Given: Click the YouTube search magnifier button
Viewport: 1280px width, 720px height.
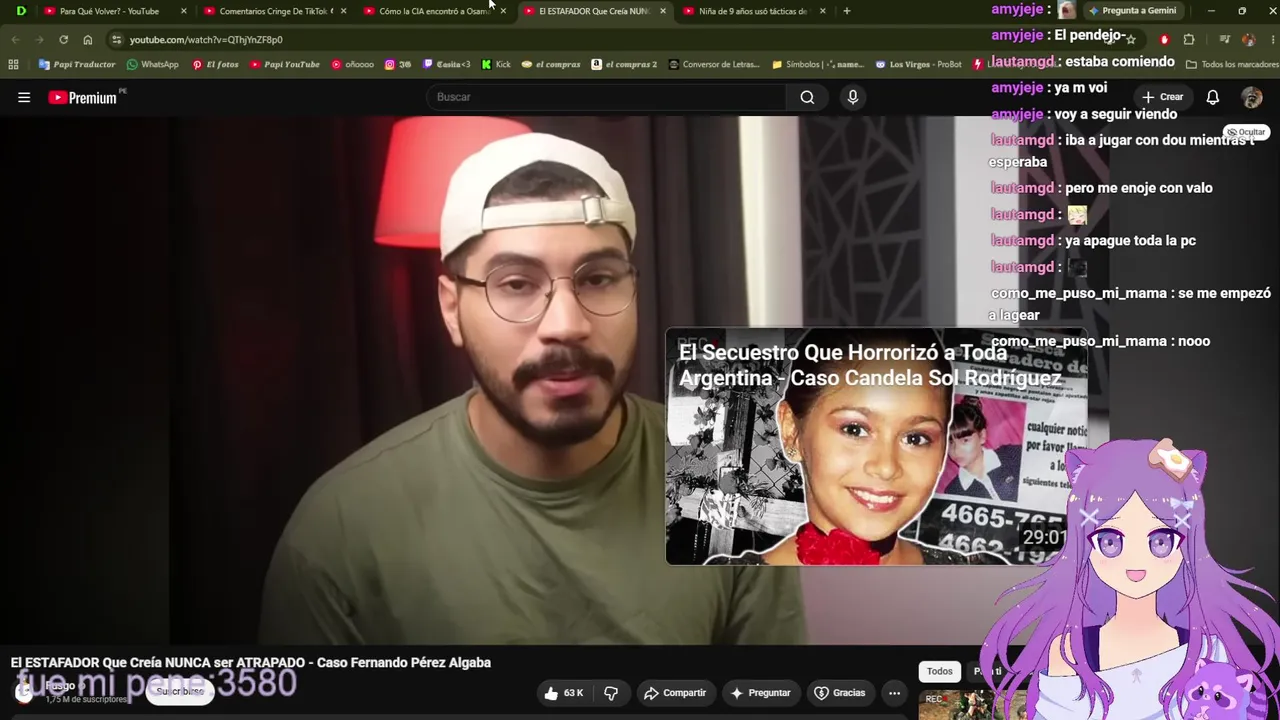Looking at the screenshot, I should click(x=807, y=97).
